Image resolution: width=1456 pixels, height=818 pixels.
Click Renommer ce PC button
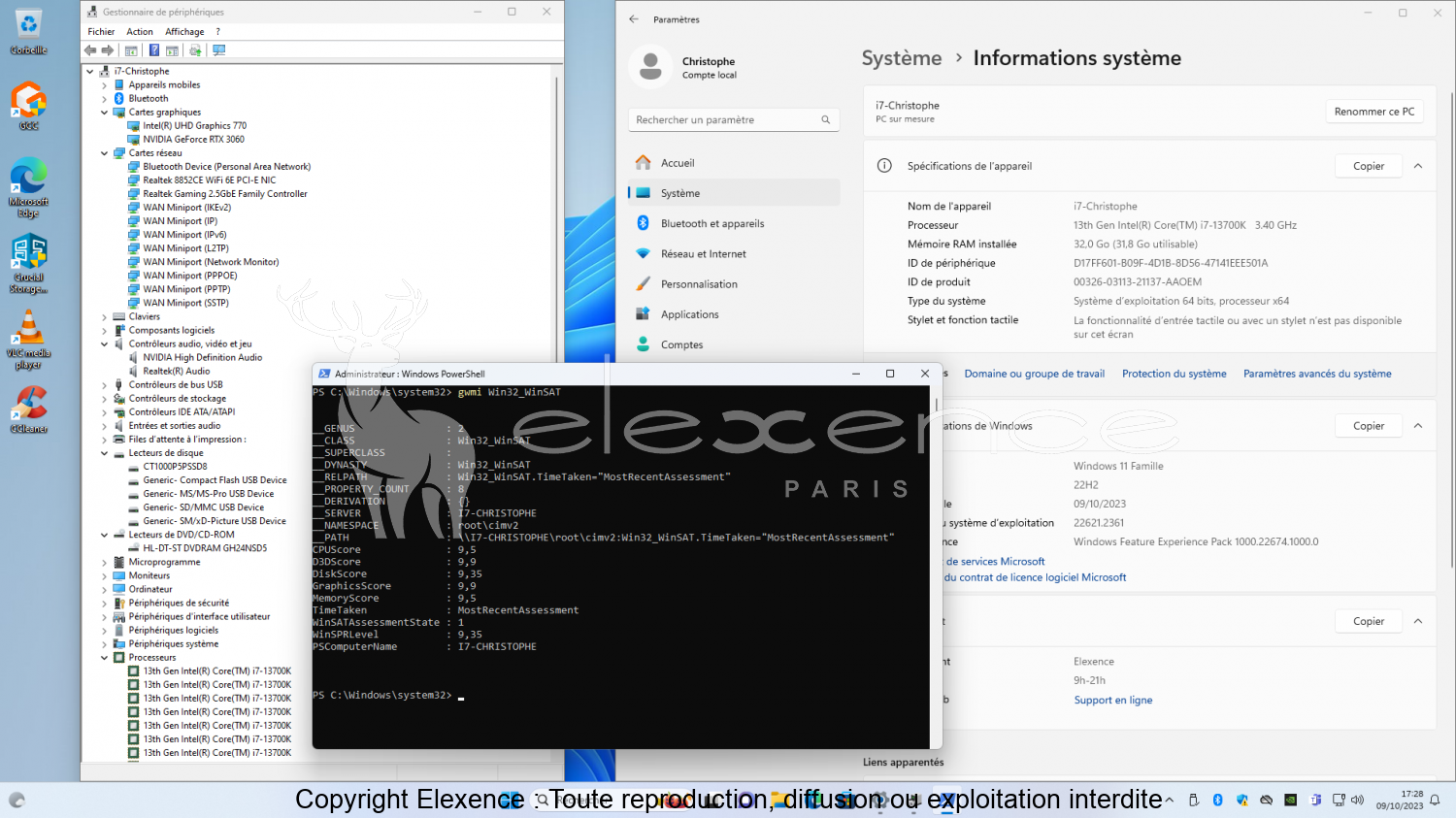tap(1373, 112)
